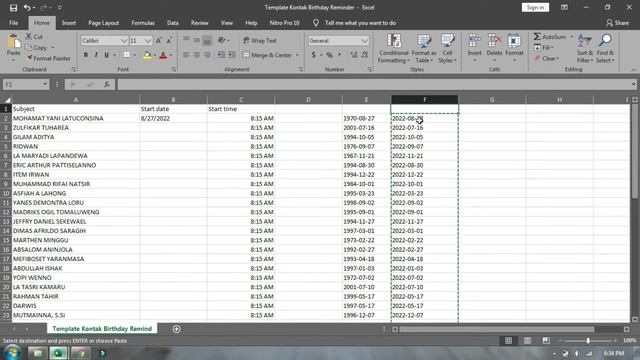Click the Windows Start orb

[x=13, y=353]
